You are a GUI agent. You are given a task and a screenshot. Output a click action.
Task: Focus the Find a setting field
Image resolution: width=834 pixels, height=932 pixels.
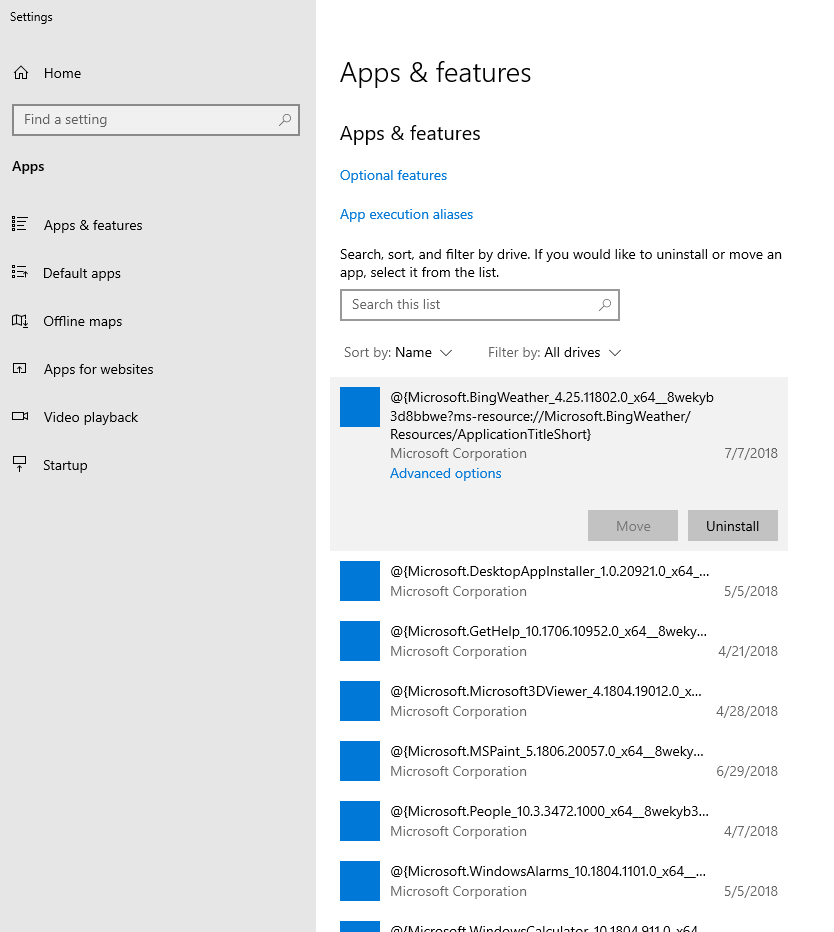(156, 120)
